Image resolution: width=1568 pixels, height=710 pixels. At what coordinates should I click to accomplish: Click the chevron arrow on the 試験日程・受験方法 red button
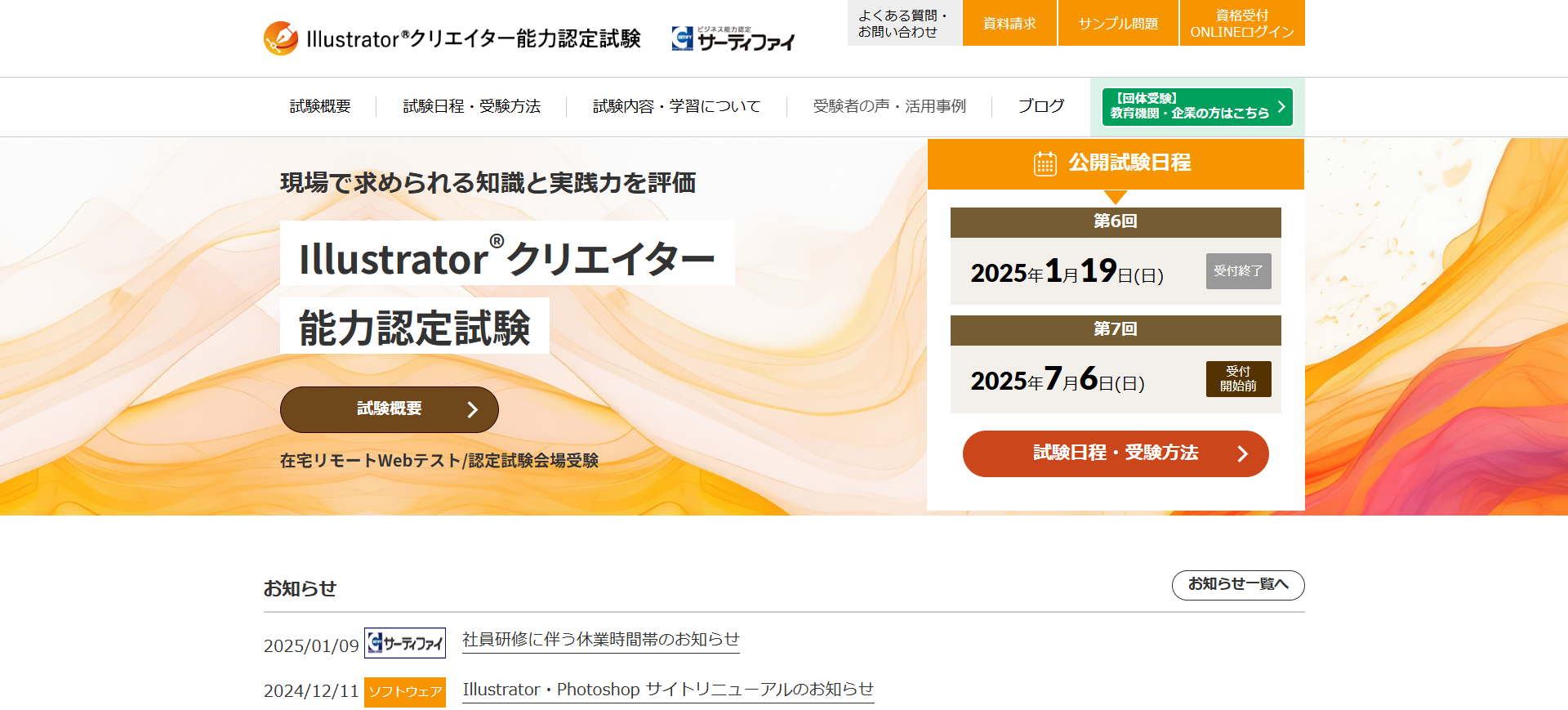[1242, 454]
